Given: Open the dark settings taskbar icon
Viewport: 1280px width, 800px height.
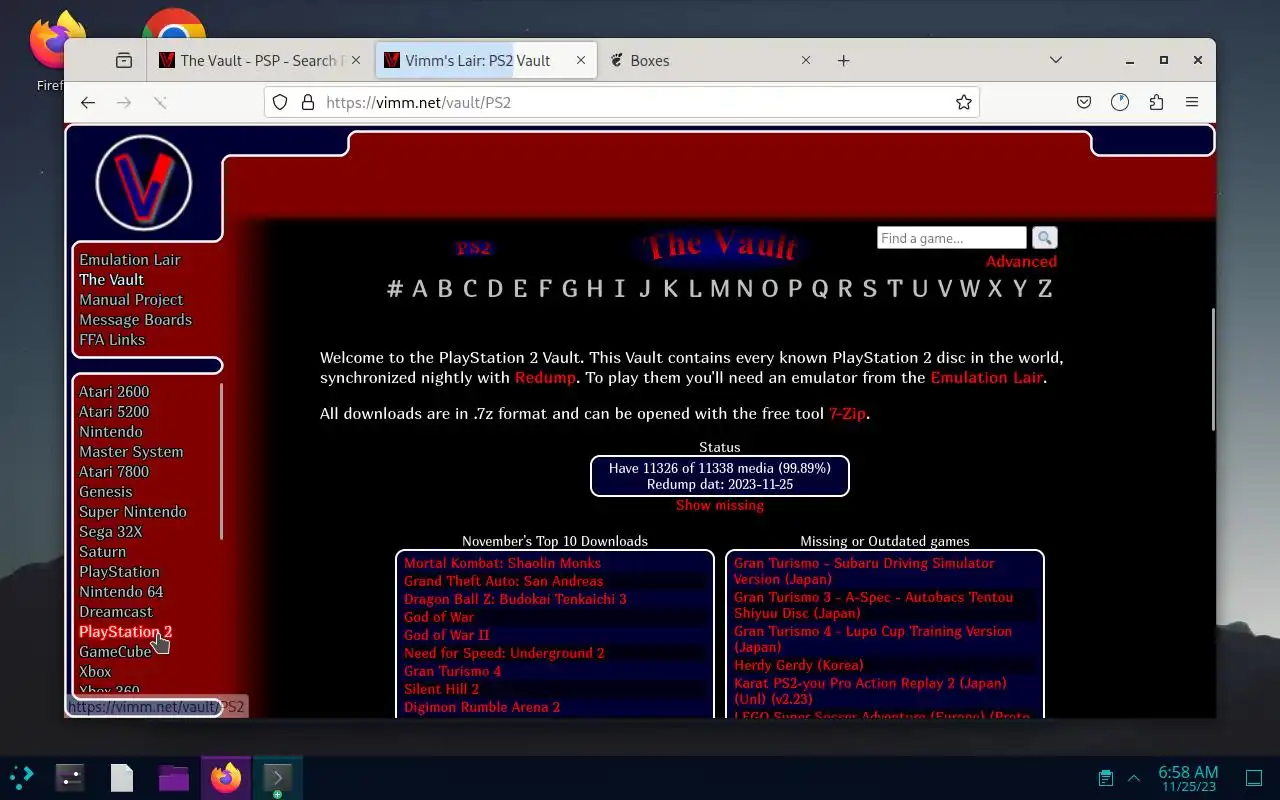Looking at the screenshot, I should point(70,777).
